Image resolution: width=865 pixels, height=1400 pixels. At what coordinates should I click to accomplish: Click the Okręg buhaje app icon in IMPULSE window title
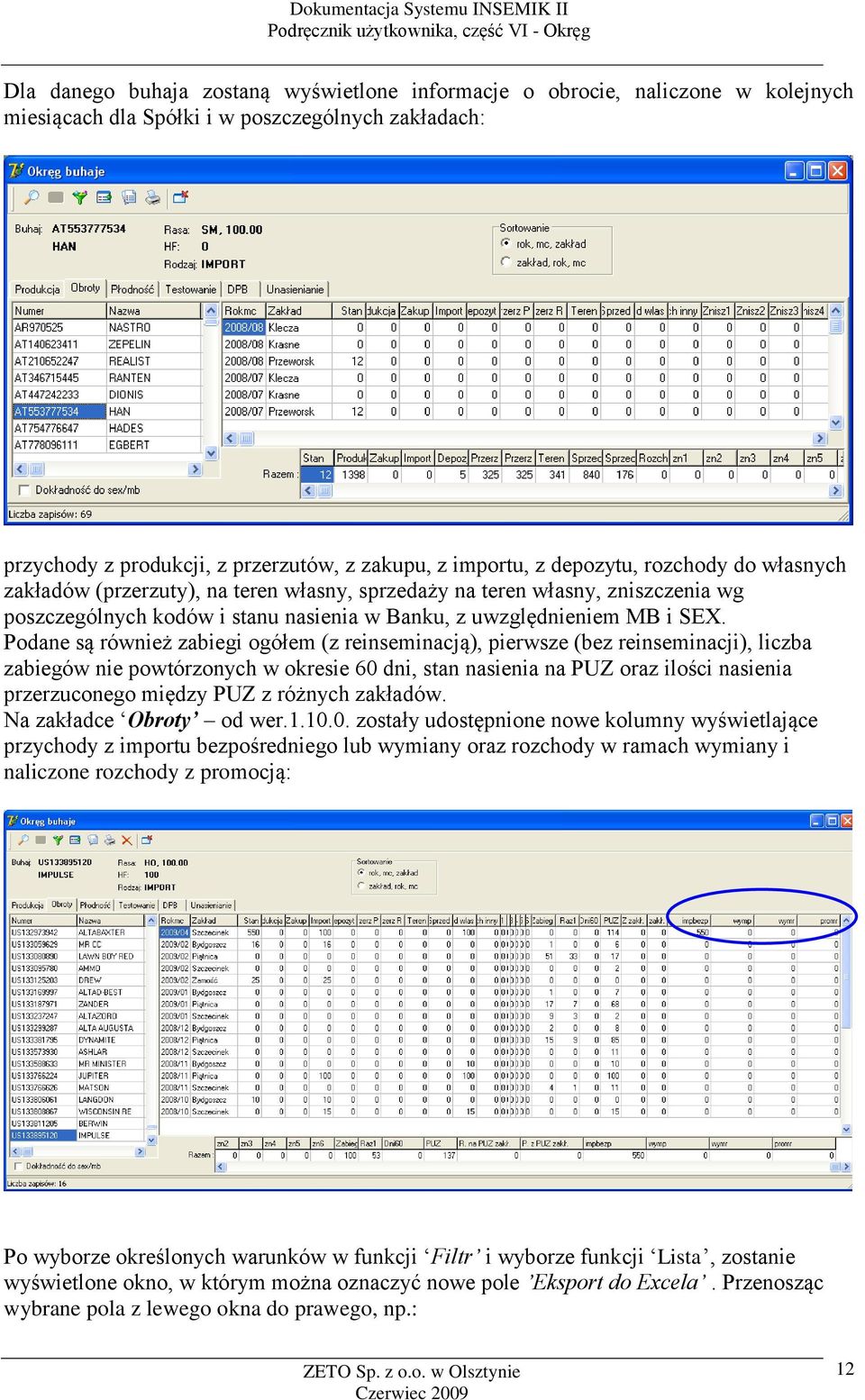13,821
